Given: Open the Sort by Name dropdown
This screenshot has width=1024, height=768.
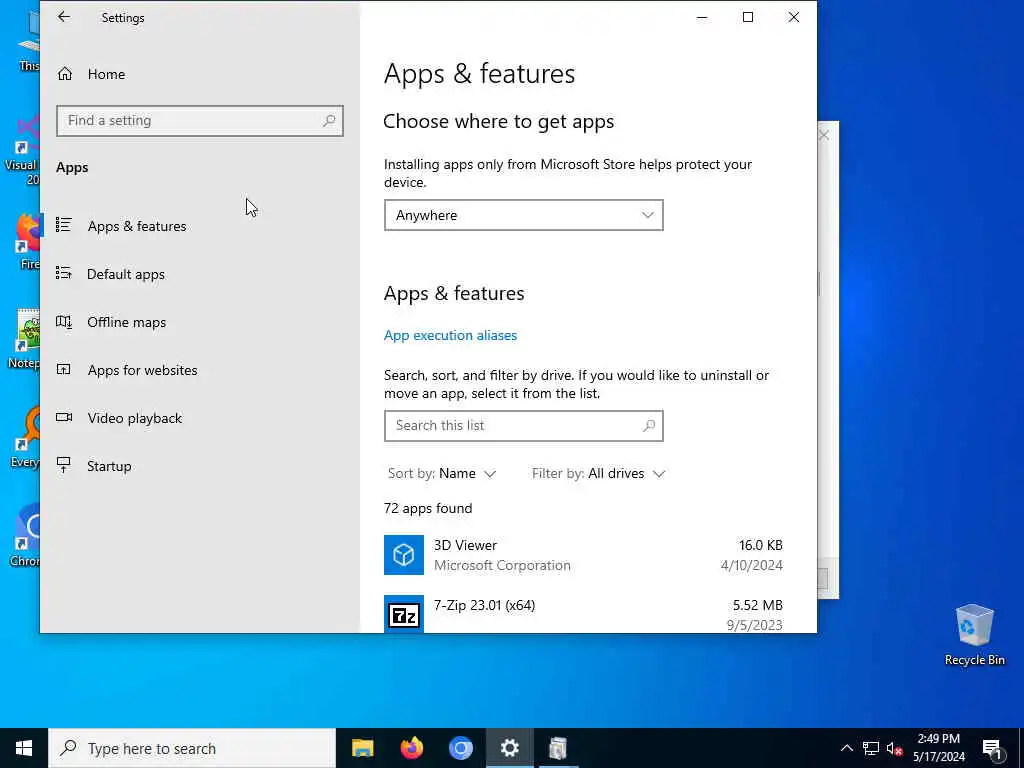Looking at the screenshot, I should pyautogui.click(x=442, y=473).
